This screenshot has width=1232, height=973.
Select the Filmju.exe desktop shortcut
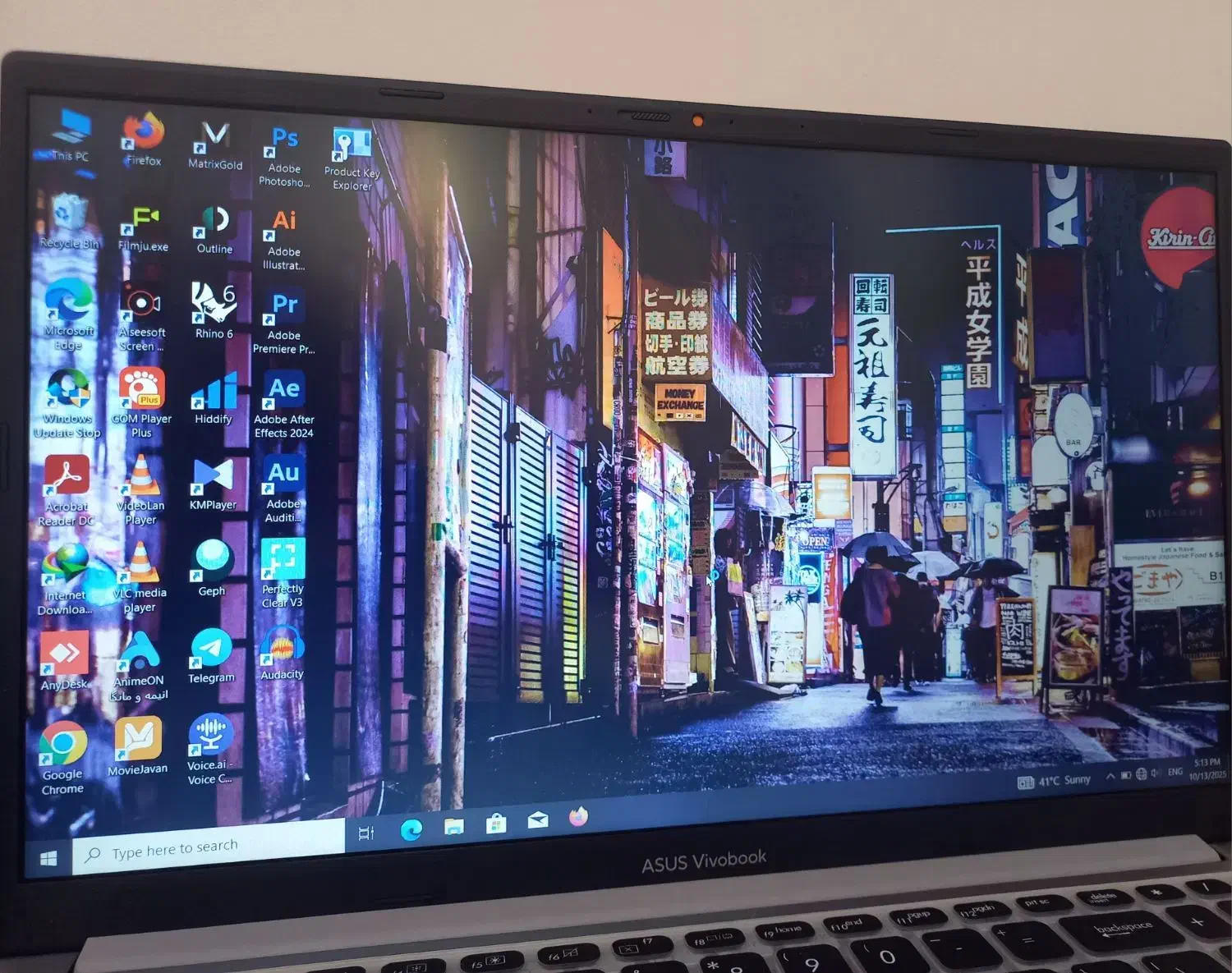click(143, 227)
